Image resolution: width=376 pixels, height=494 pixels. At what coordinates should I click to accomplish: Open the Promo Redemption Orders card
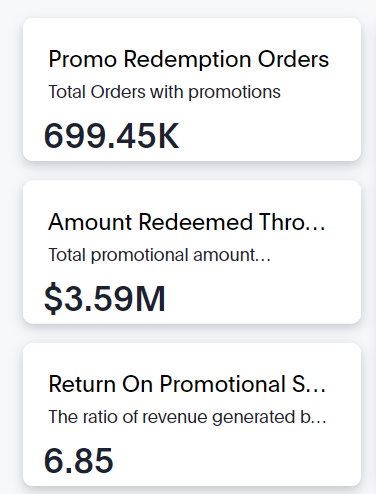pos(192,89)
